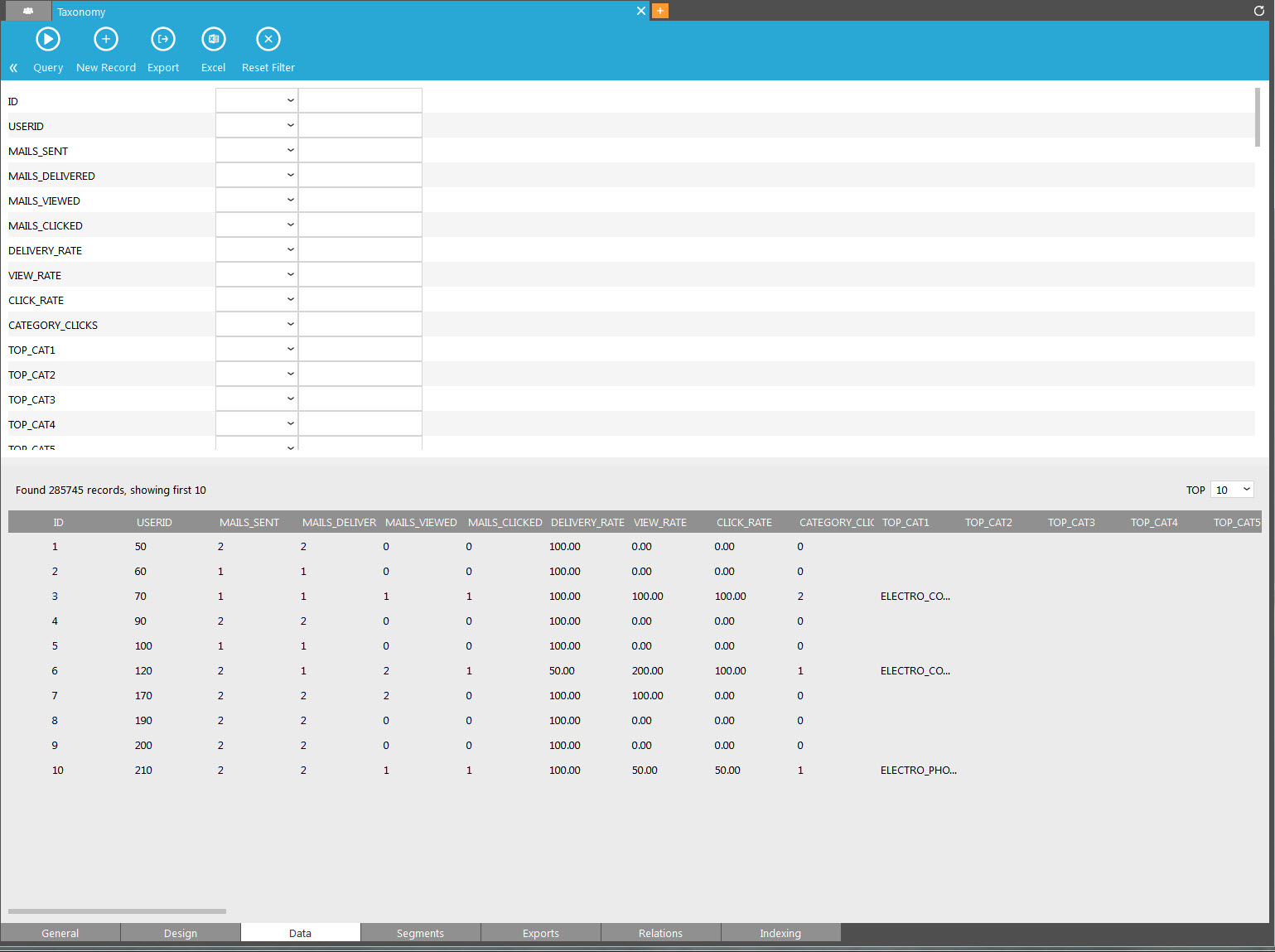Click the Reset Filter icon
Image resolution: width=1275 pixels, height=952 pixels.
tap(268, 40)
